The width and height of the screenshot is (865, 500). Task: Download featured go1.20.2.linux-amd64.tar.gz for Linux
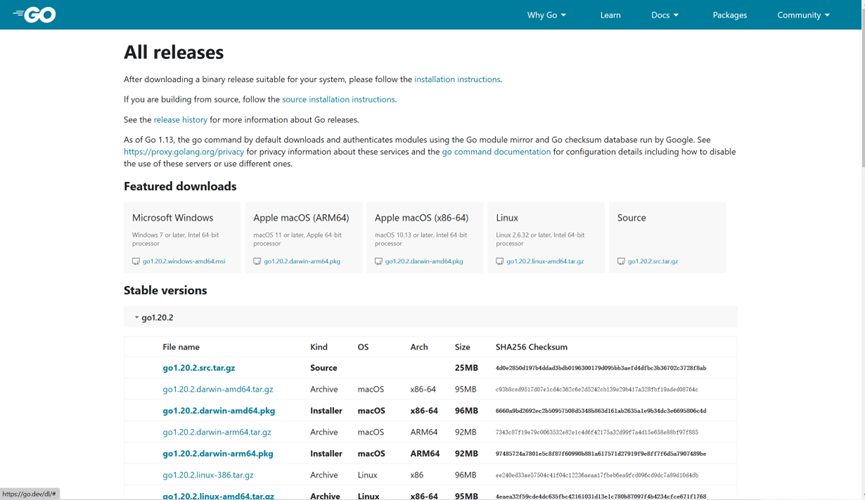point(545,262)
